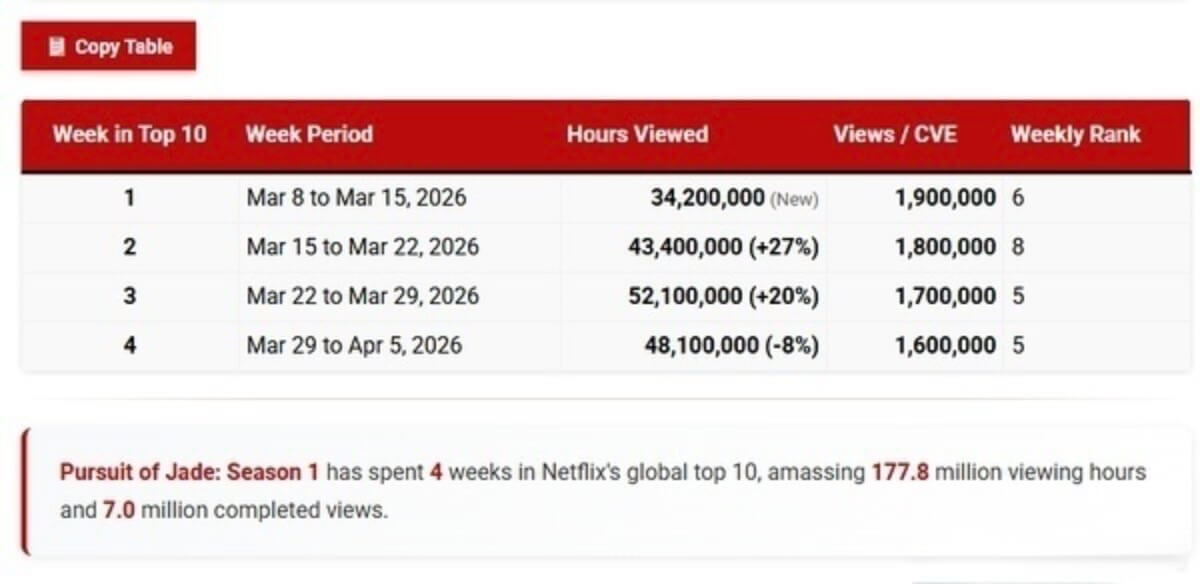Select the Mar 29 to Apr 5, 2026 cell

pyautogui.click(x=354, y=345)
